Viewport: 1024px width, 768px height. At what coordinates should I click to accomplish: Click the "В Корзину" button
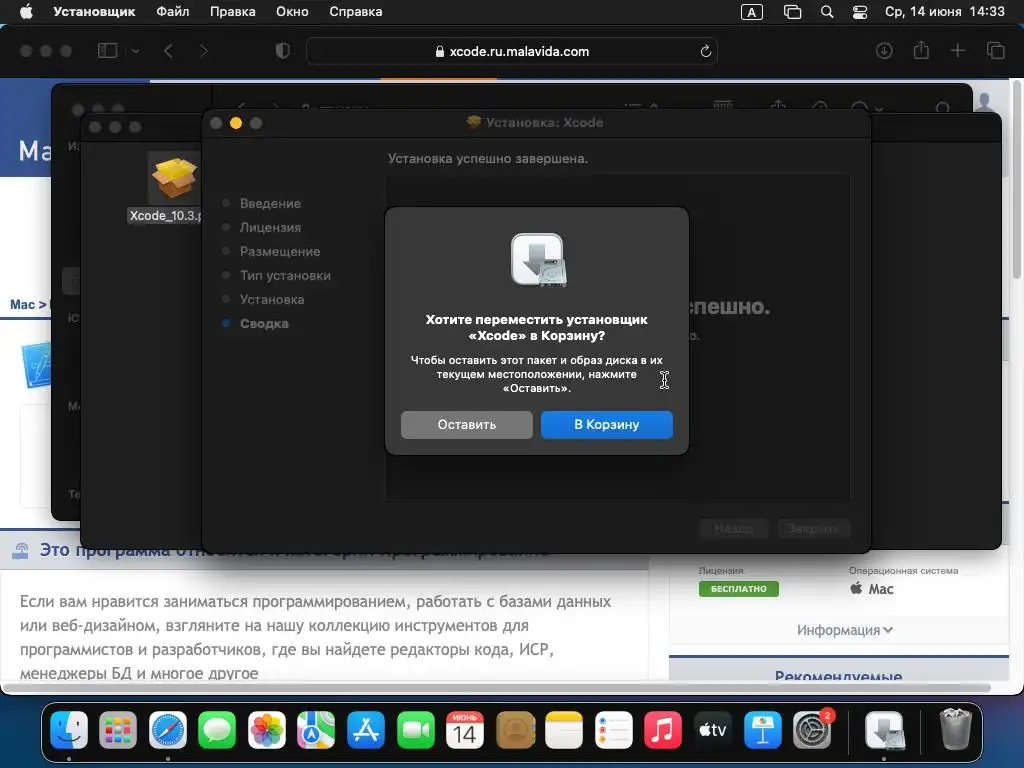pos(607,424)
